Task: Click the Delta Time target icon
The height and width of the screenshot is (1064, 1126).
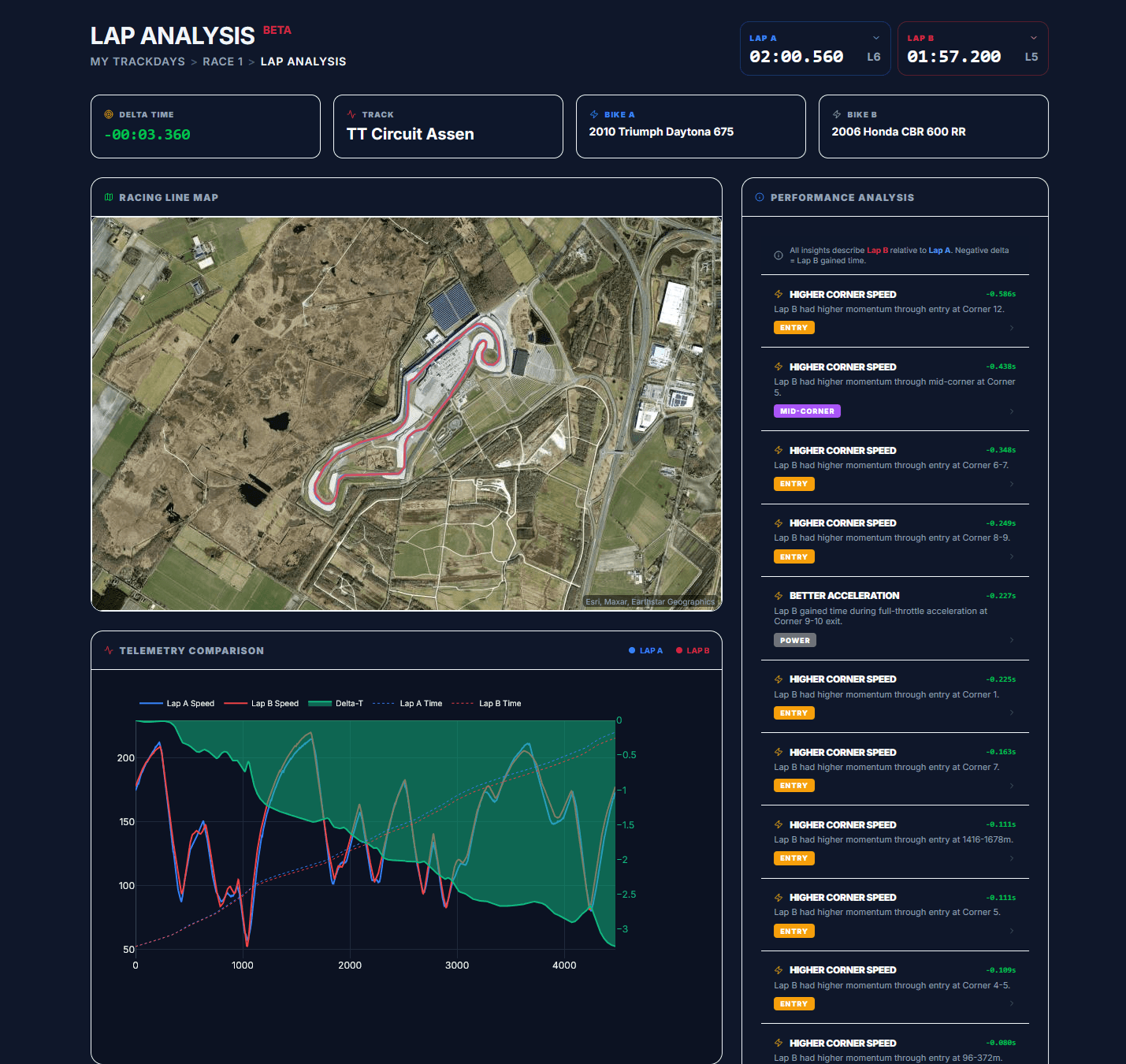Action: [x=109, y=114]
